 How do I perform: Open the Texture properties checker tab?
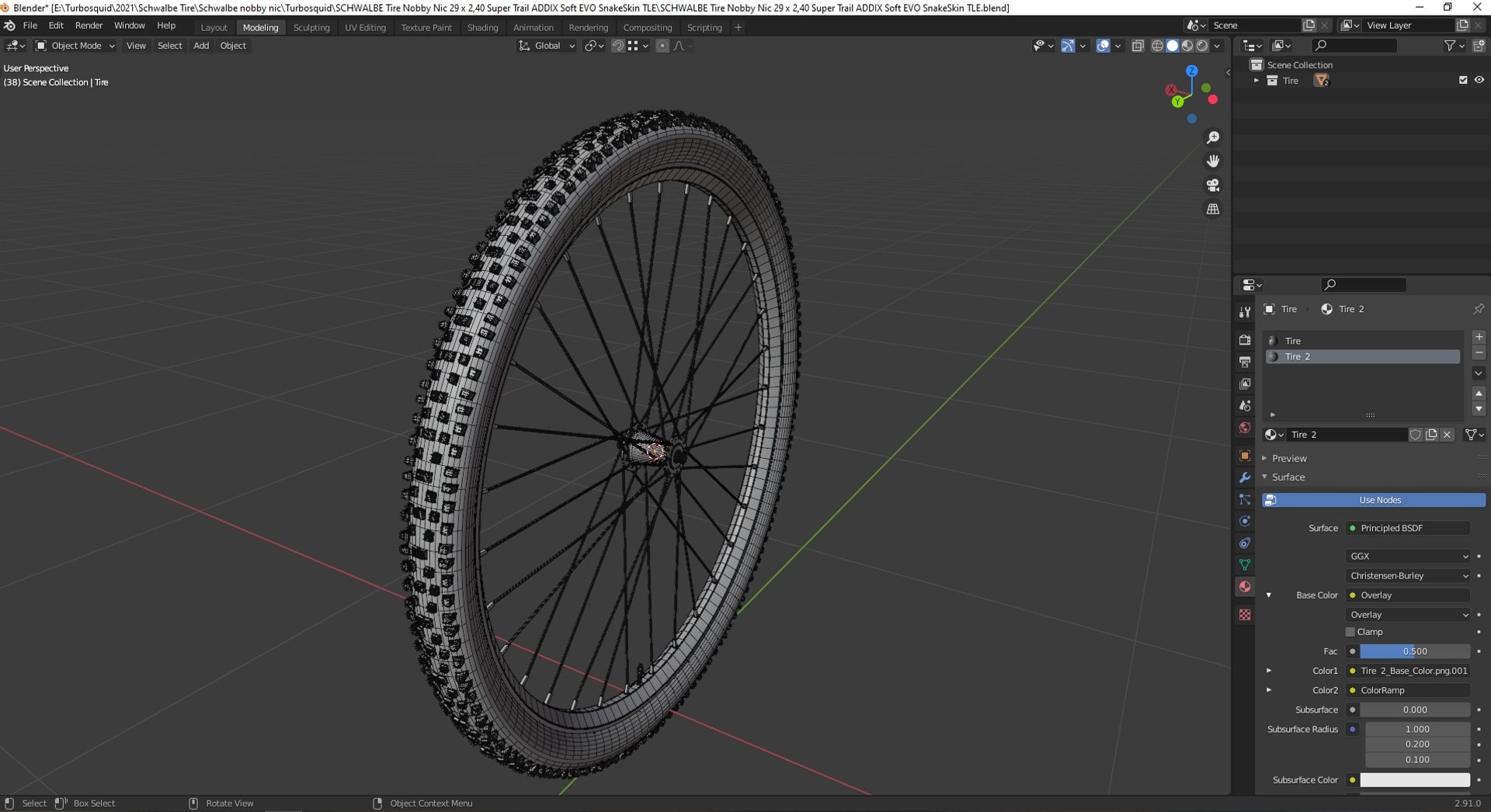click(1245, 614)
